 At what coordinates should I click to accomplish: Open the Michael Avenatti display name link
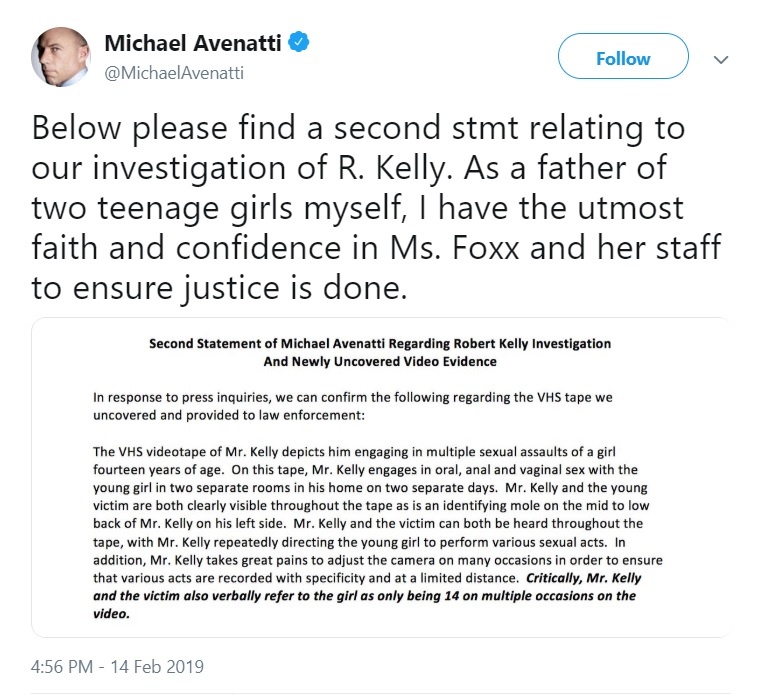tap(194, 44)
